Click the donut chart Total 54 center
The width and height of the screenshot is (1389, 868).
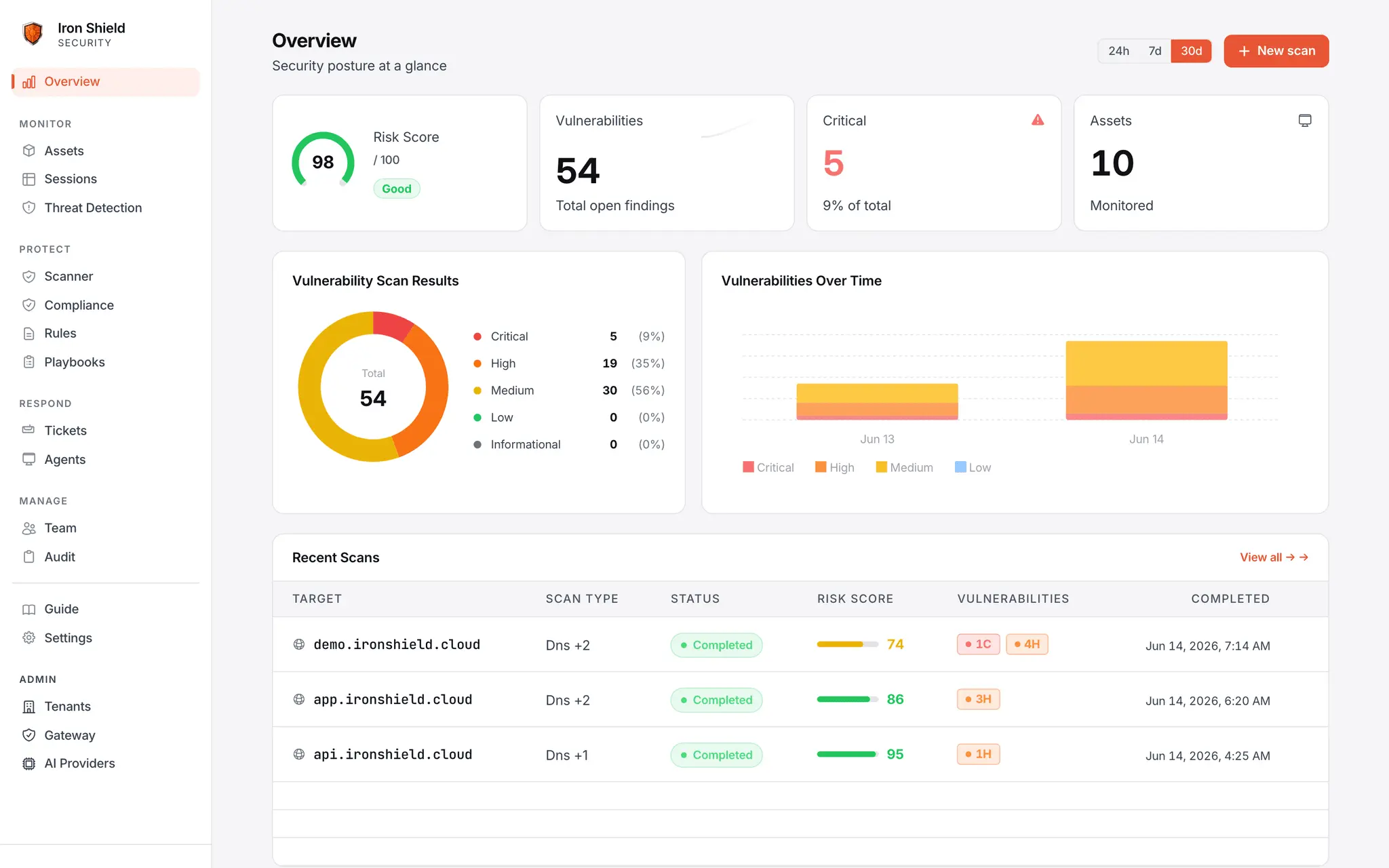click(x=373, y=387)
